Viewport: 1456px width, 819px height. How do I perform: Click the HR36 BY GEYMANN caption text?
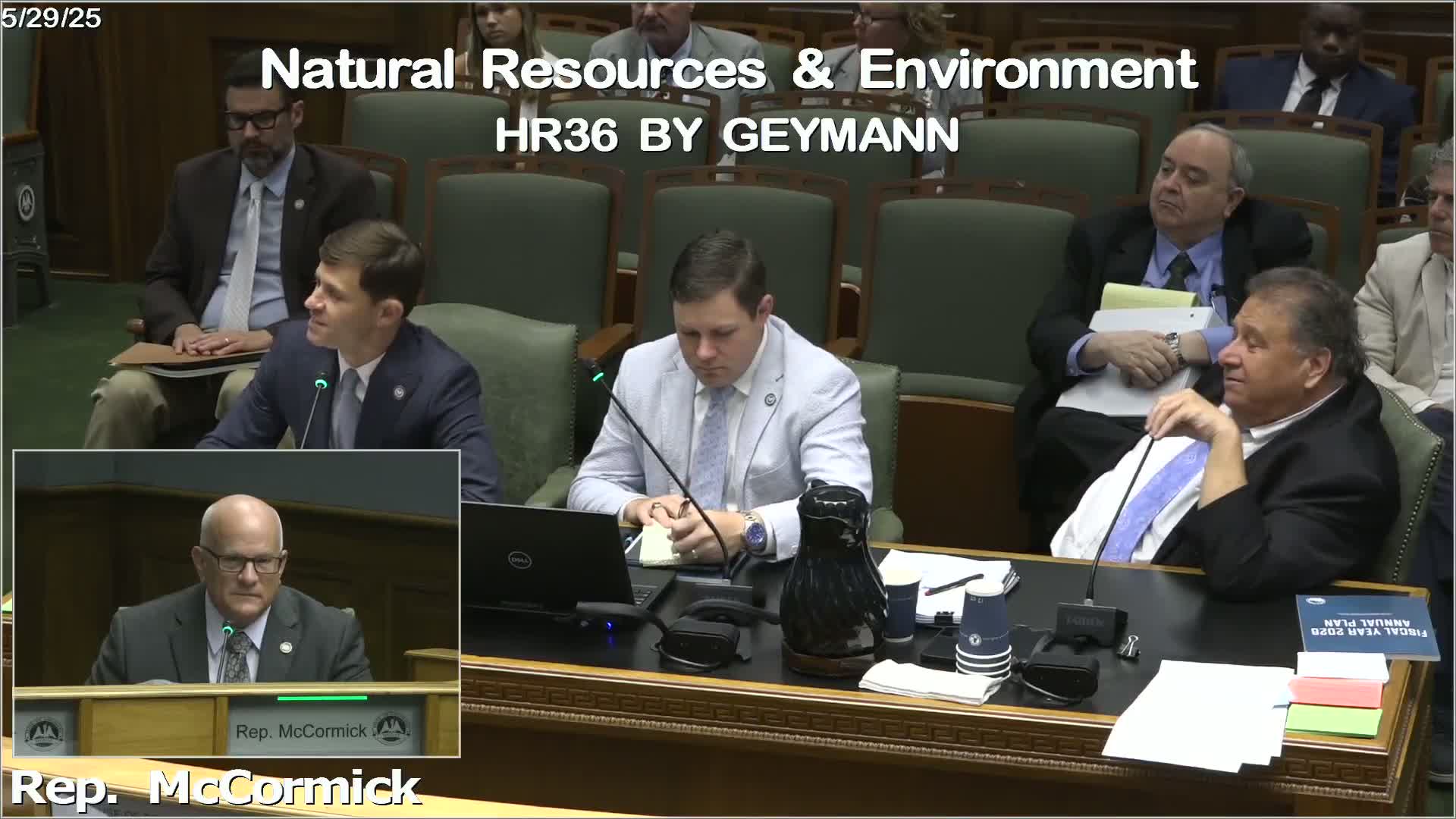(726, 136)
